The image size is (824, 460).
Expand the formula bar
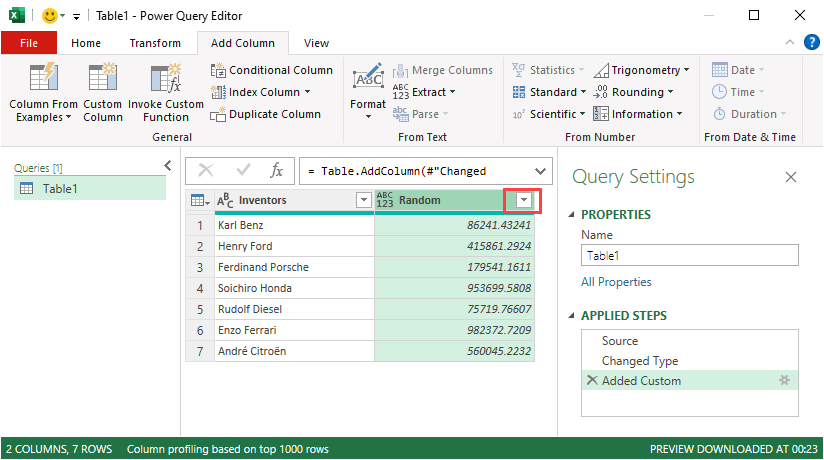(x=541, y=170)
